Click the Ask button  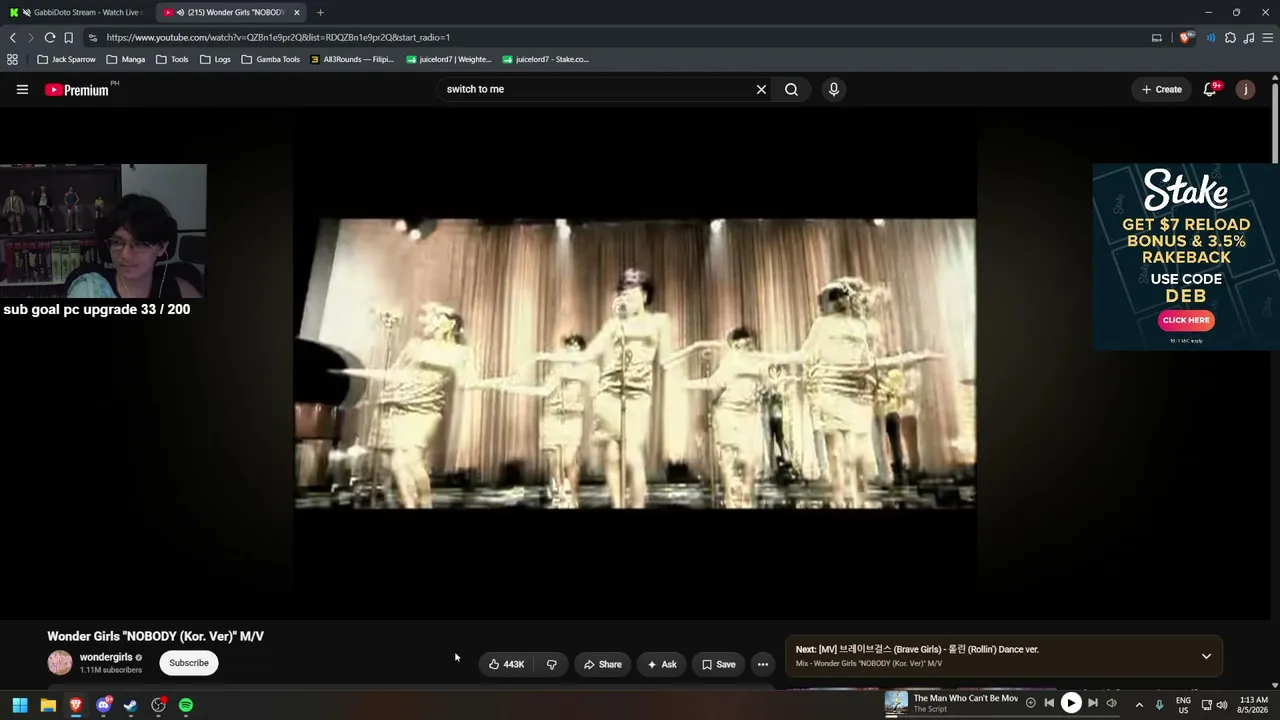point(662,664)
